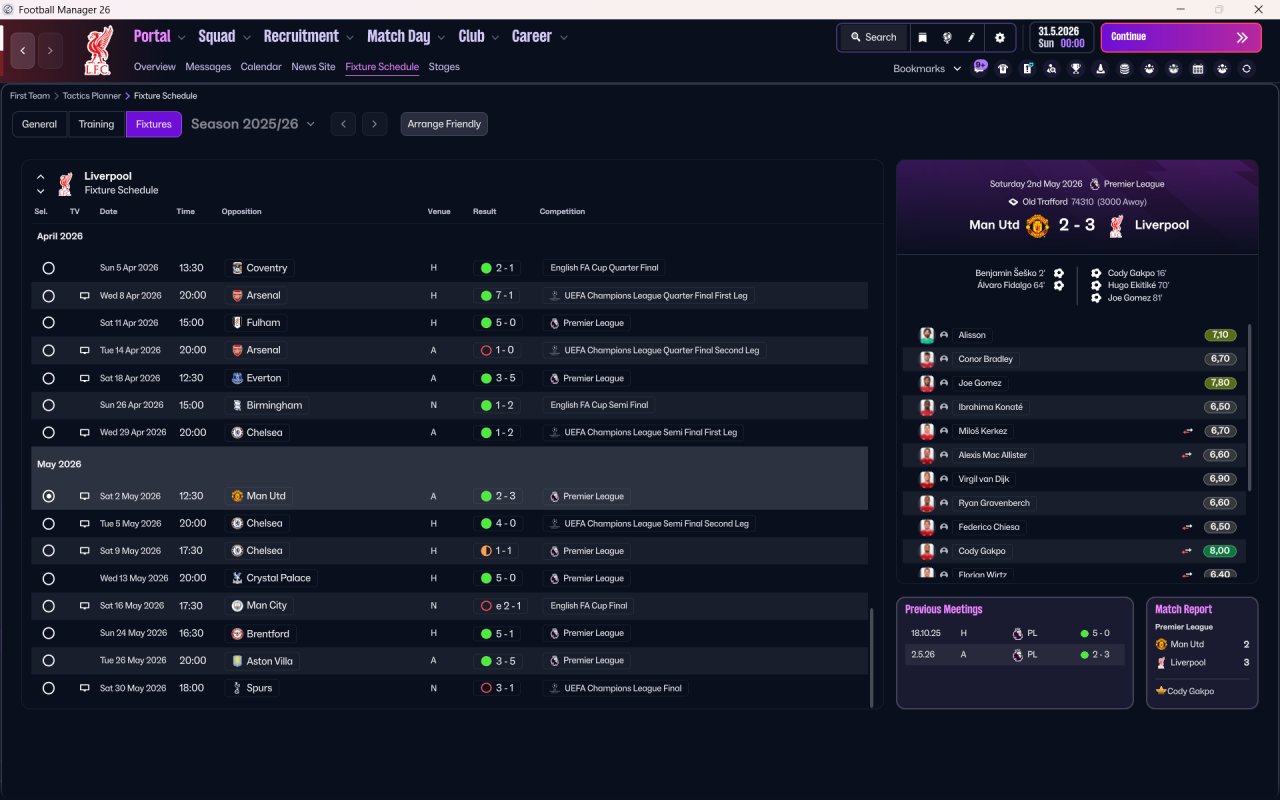Open the News Site sub-menu item
This screenshot has height=800, width=1280.
[x=313, y=67]
